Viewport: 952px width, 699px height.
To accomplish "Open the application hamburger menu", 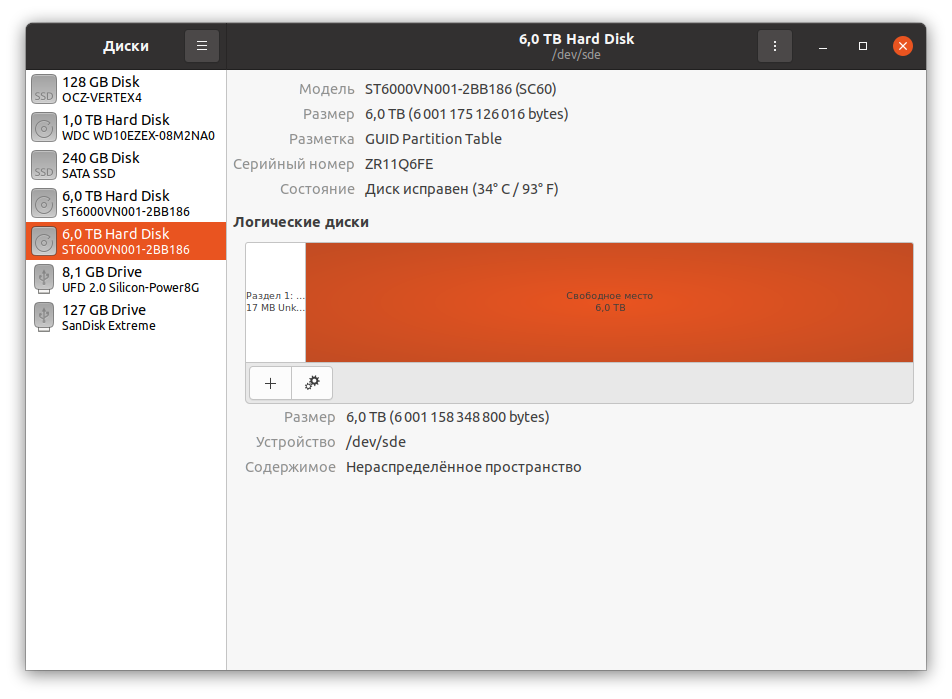I will coord(201,46).
